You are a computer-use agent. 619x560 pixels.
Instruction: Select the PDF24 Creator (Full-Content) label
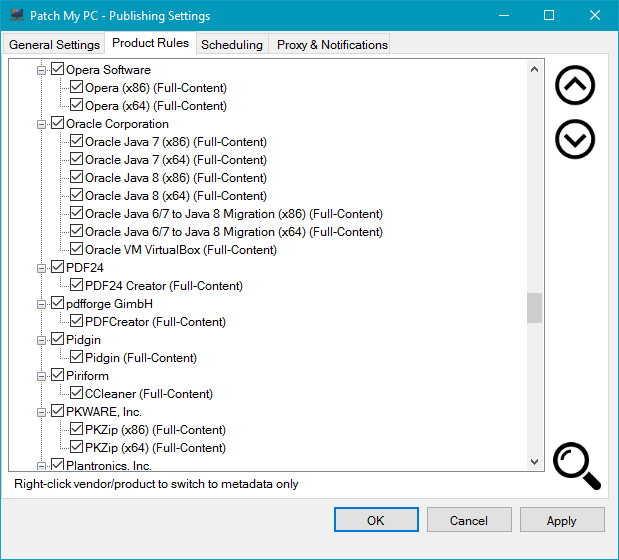click(x=164, y=286)
